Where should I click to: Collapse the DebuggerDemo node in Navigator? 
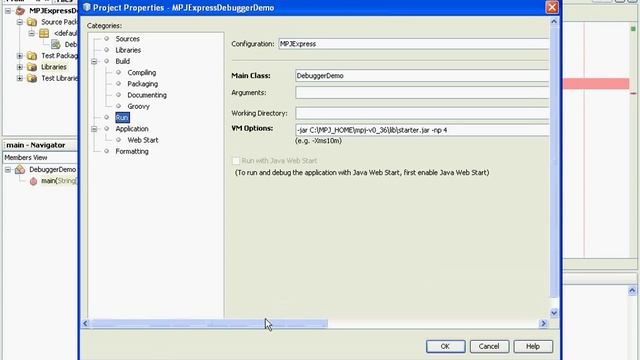click(x=8, y=170)
